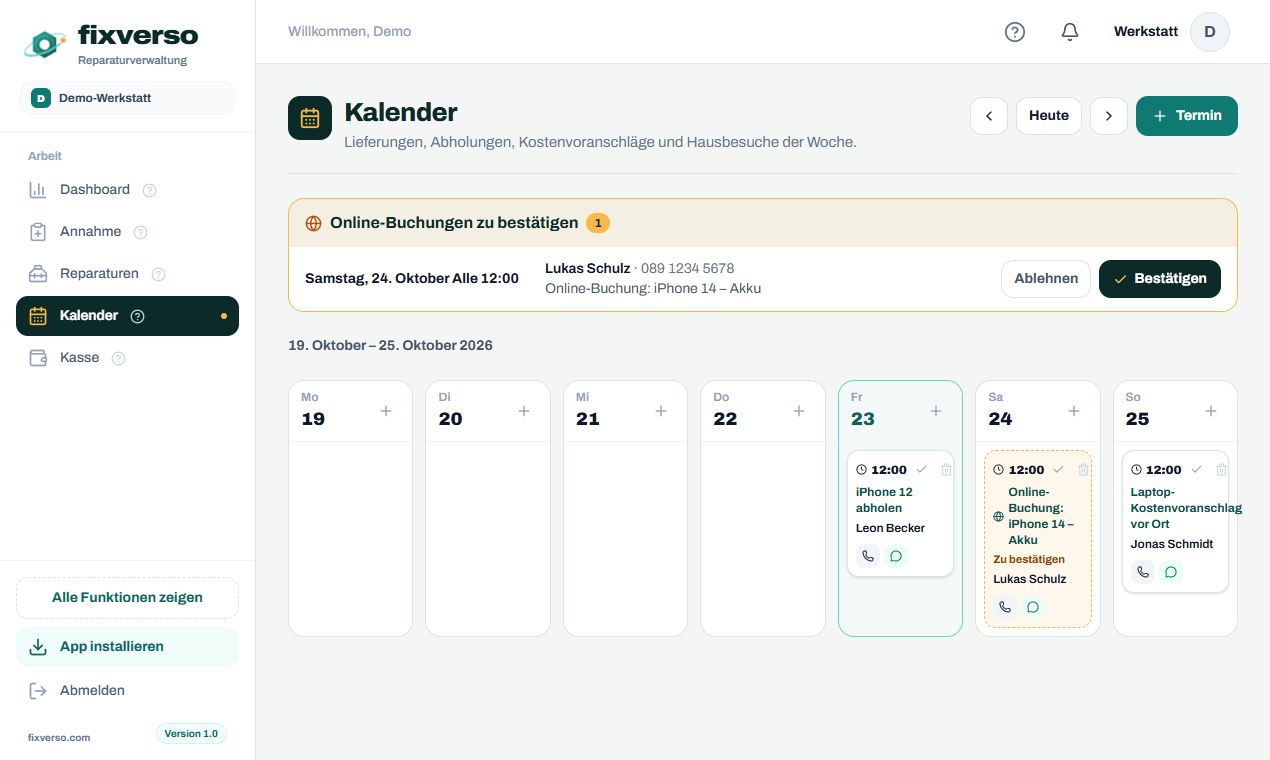Jump to Heute in calendar
1270x760 pixels.
[1049, 116]
